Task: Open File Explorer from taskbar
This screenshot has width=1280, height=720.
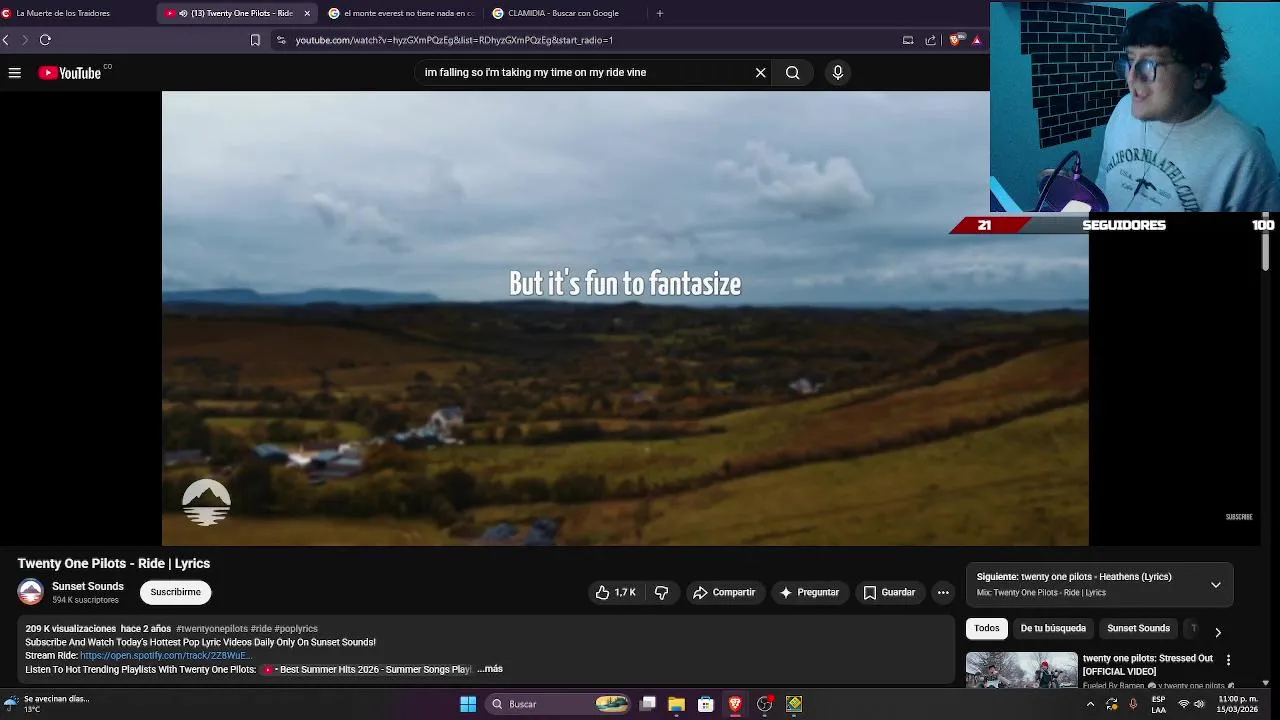Action: coord(676,704)
